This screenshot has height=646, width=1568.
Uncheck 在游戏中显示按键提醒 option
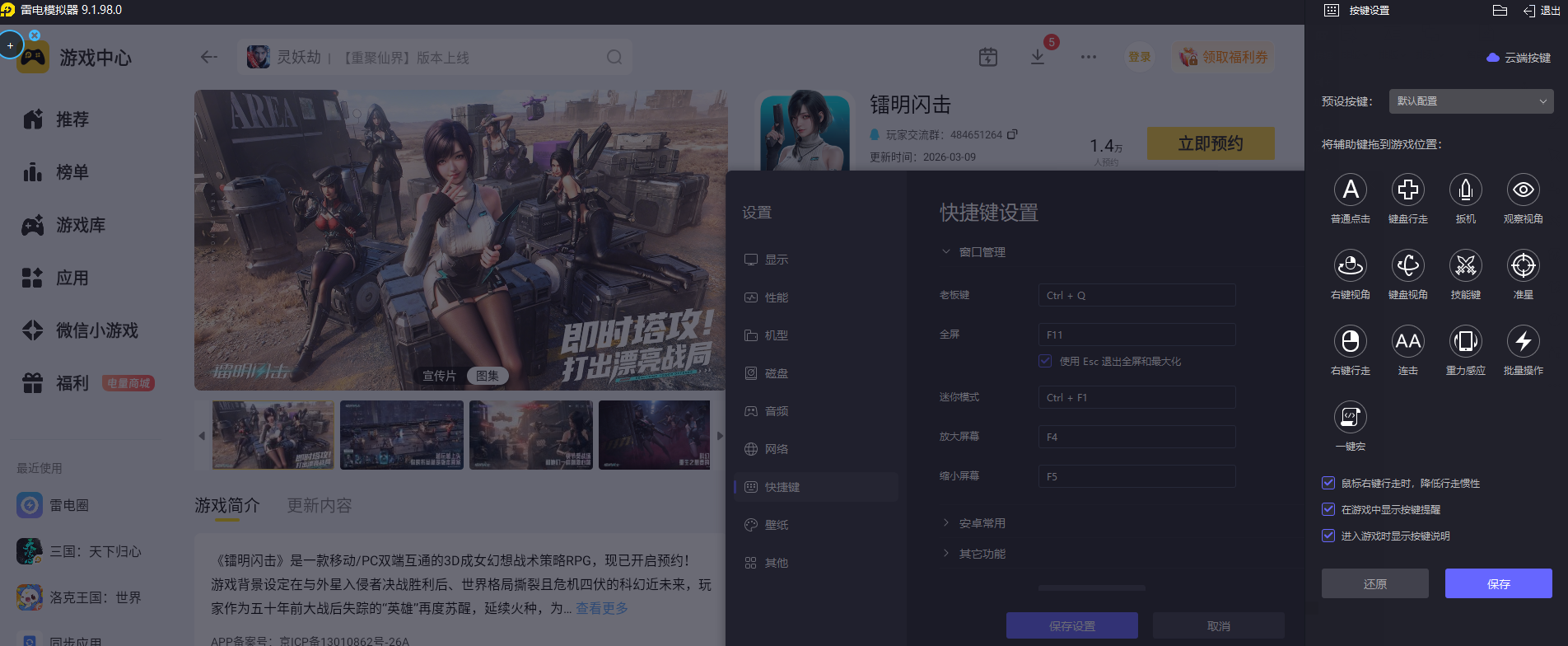1328,509
